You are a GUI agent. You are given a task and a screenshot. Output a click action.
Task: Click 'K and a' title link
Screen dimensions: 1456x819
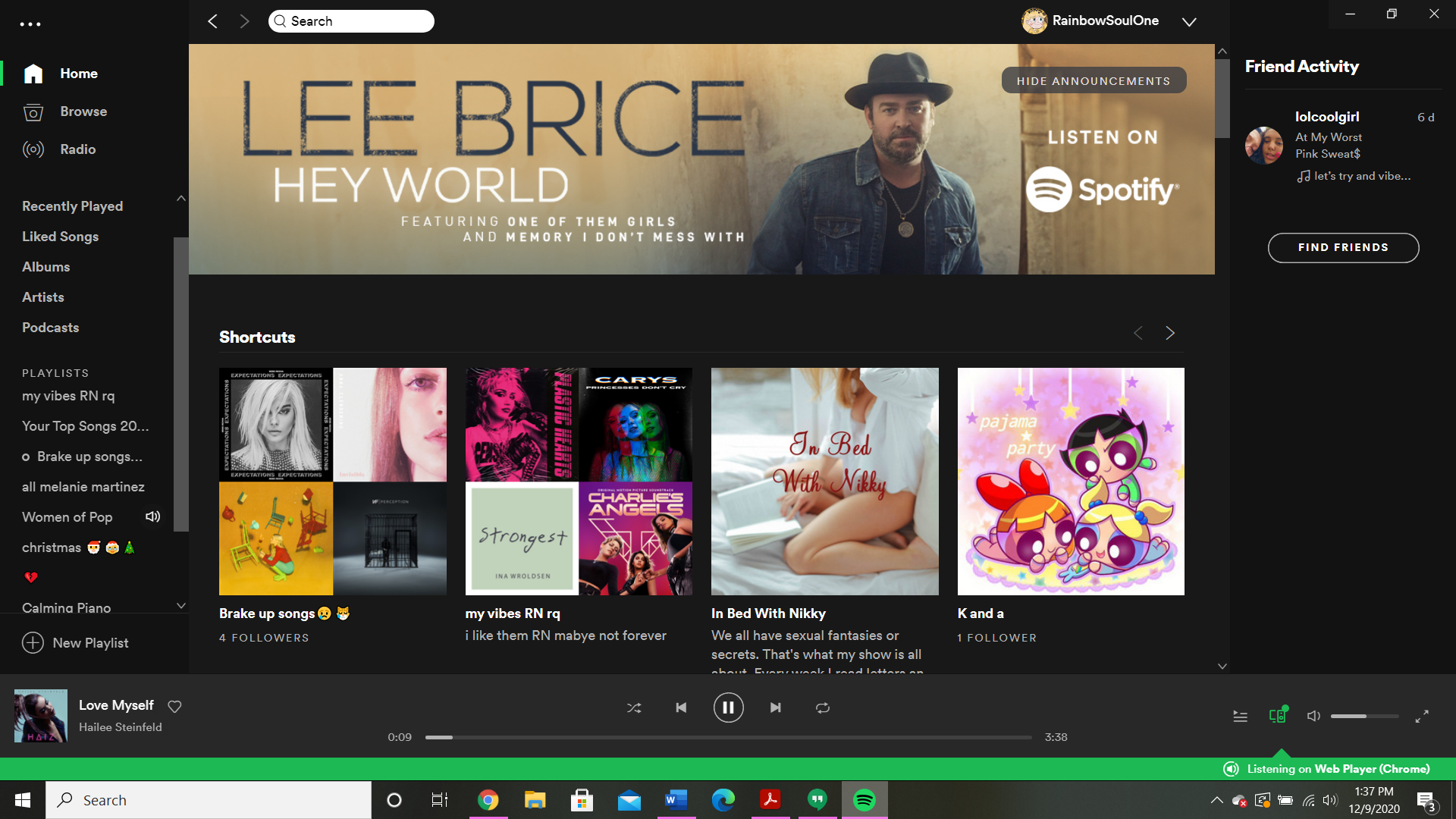point(981,613)
